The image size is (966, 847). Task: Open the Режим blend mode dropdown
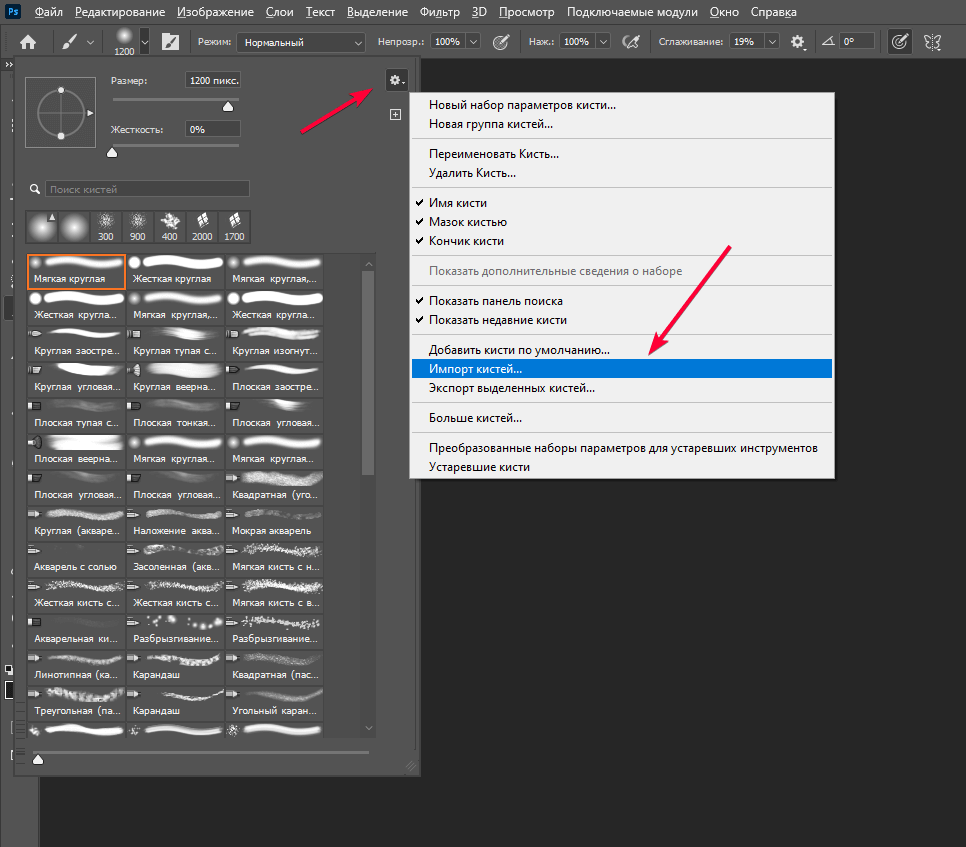click(x=301, y=43)
